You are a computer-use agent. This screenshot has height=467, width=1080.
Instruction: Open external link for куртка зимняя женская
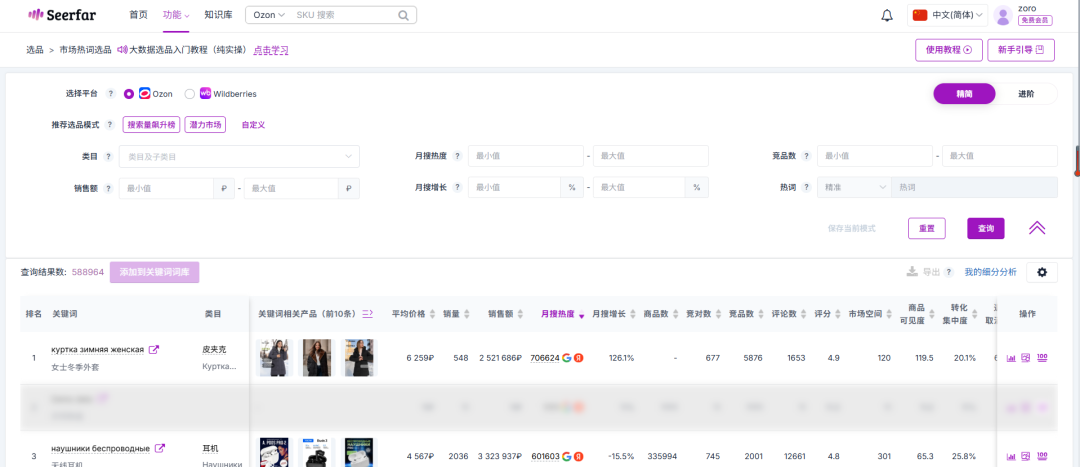[x=153, y=350]
